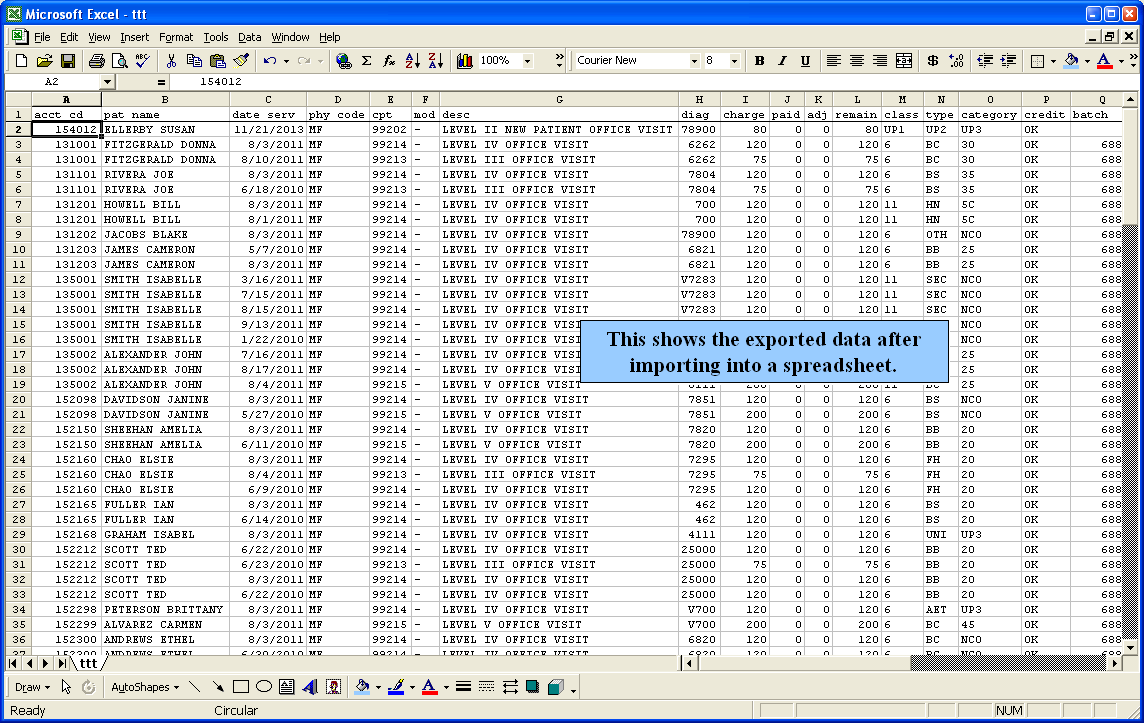The width and height of the screenshot is (1144, 723).
Task: Click Increase Decimal icon
Action: 956,61
